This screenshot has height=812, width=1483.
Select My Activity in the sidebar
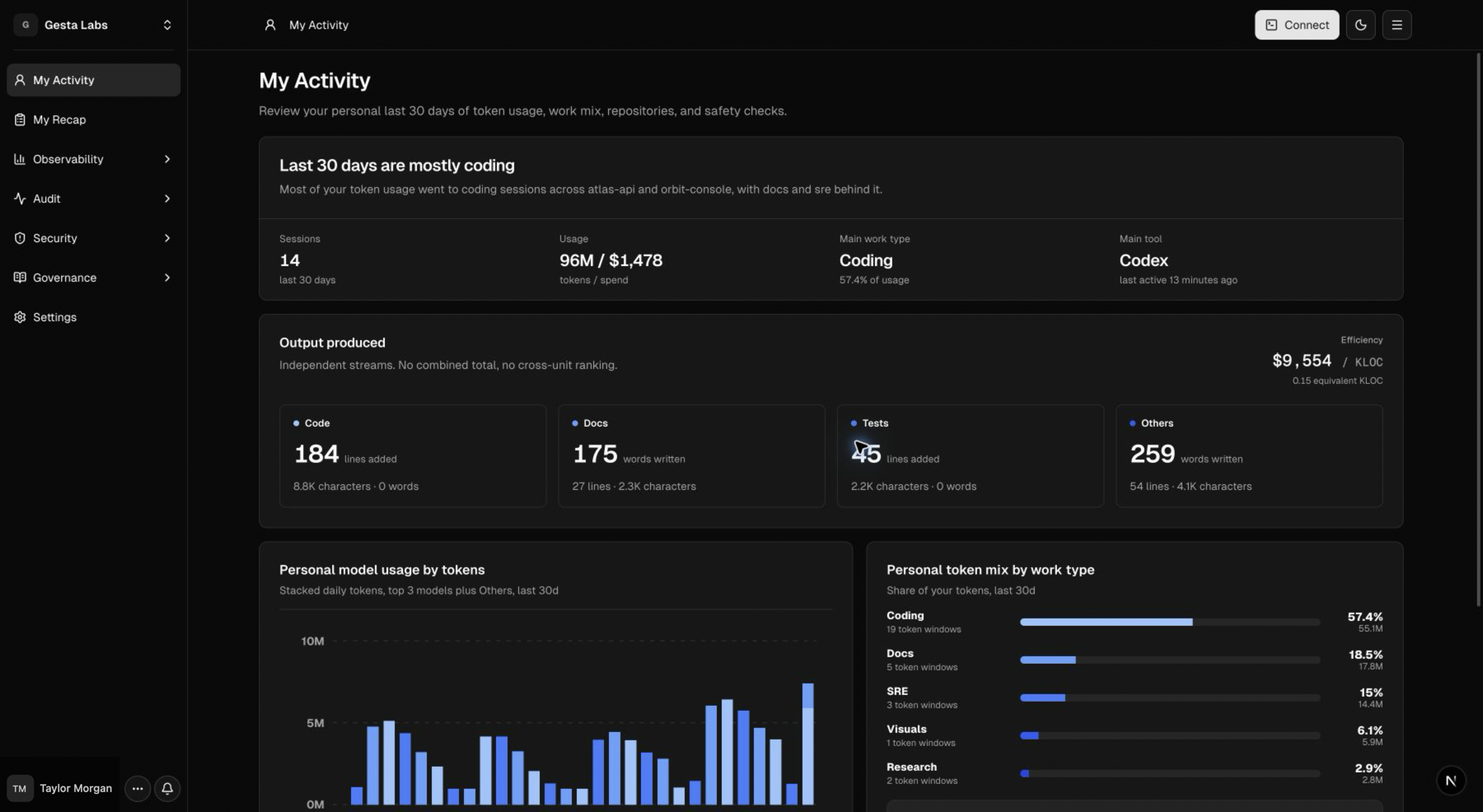[93, 80]
